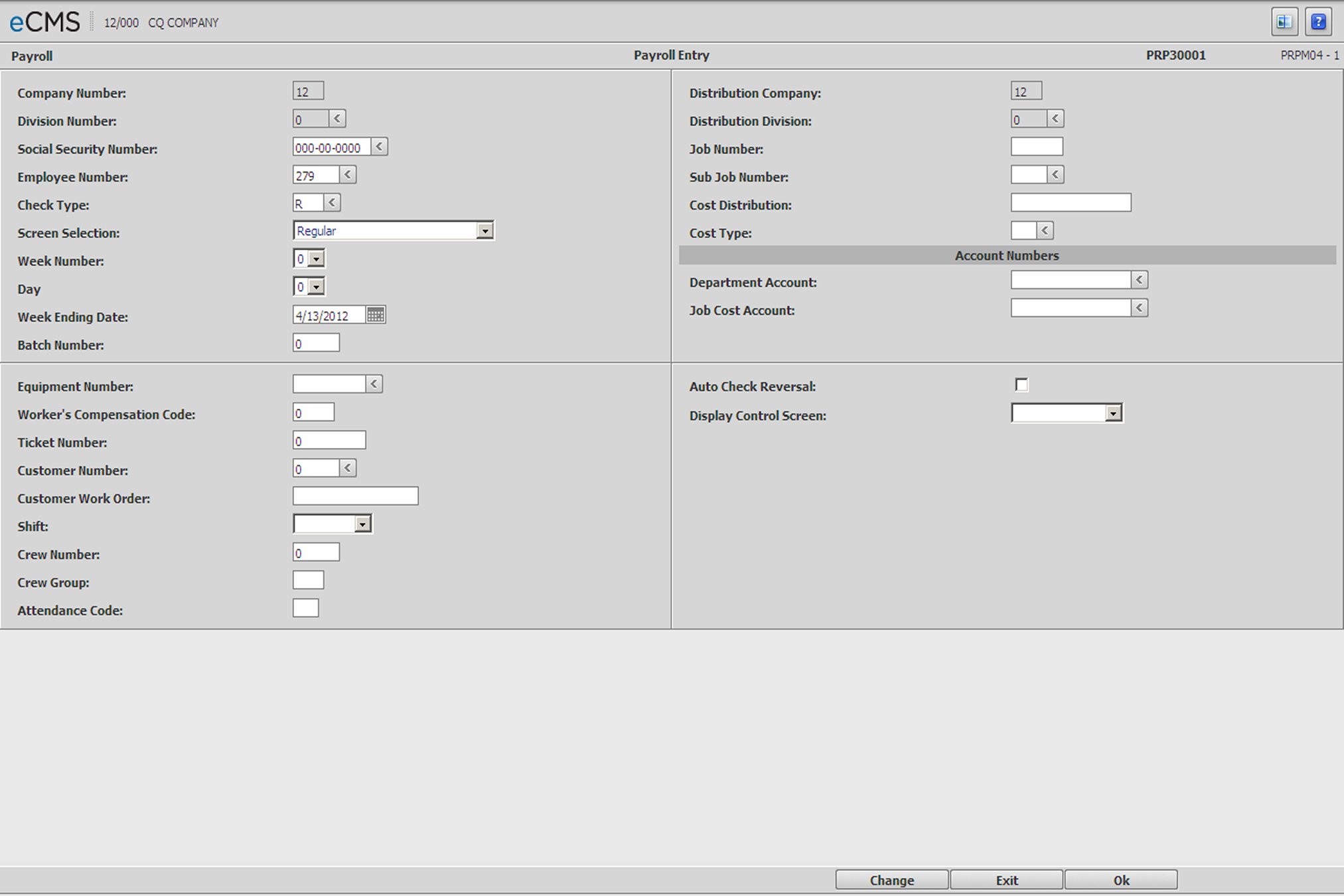Click the Week Ending Date field
Screen dimensions: 1344x896
pos(329,315)
